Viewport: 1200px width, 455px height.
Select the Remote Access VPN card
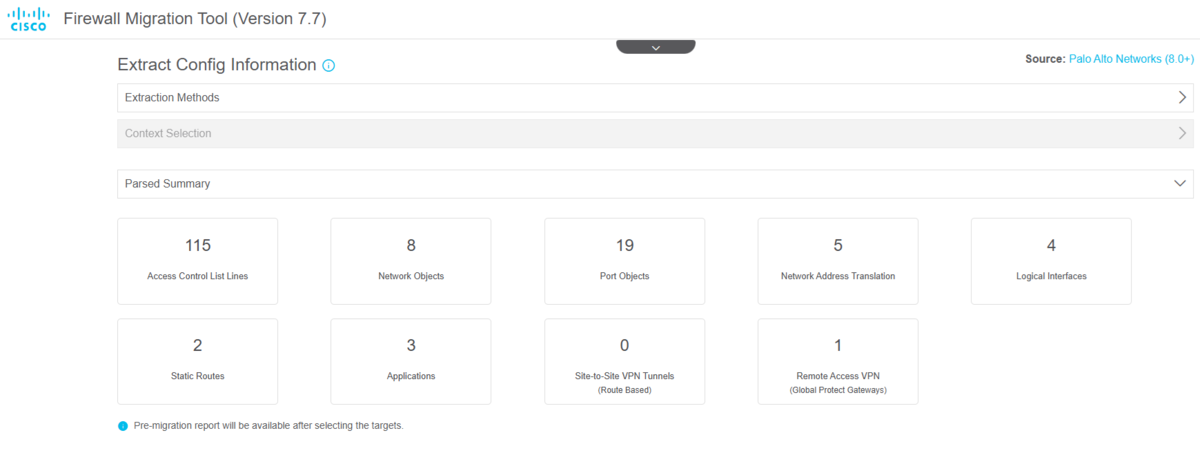pyautogui.click(x=838, y=361)
